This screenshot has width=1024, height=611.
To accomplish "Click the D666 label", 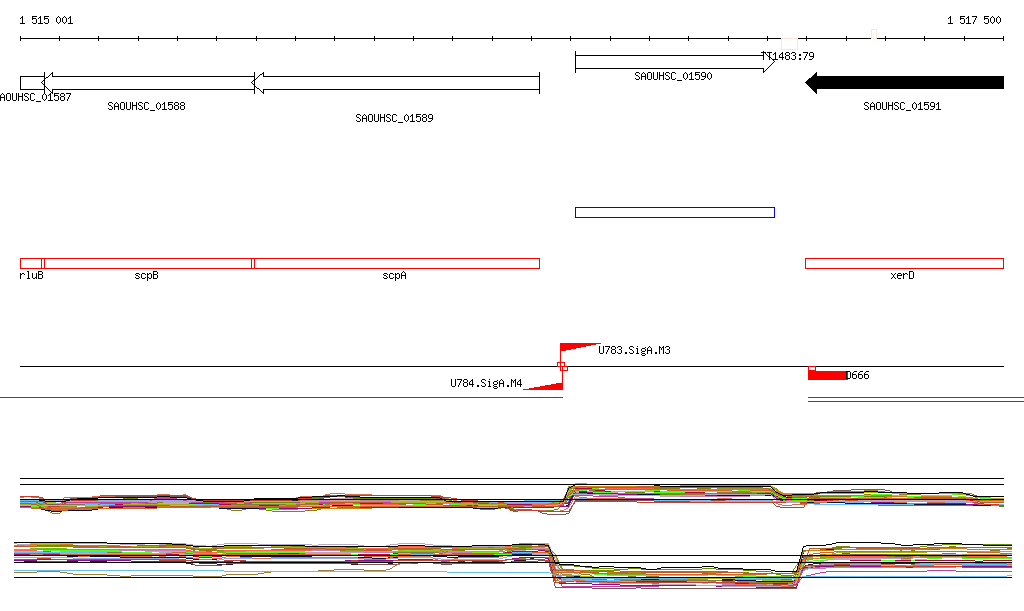I will (857, 375).
